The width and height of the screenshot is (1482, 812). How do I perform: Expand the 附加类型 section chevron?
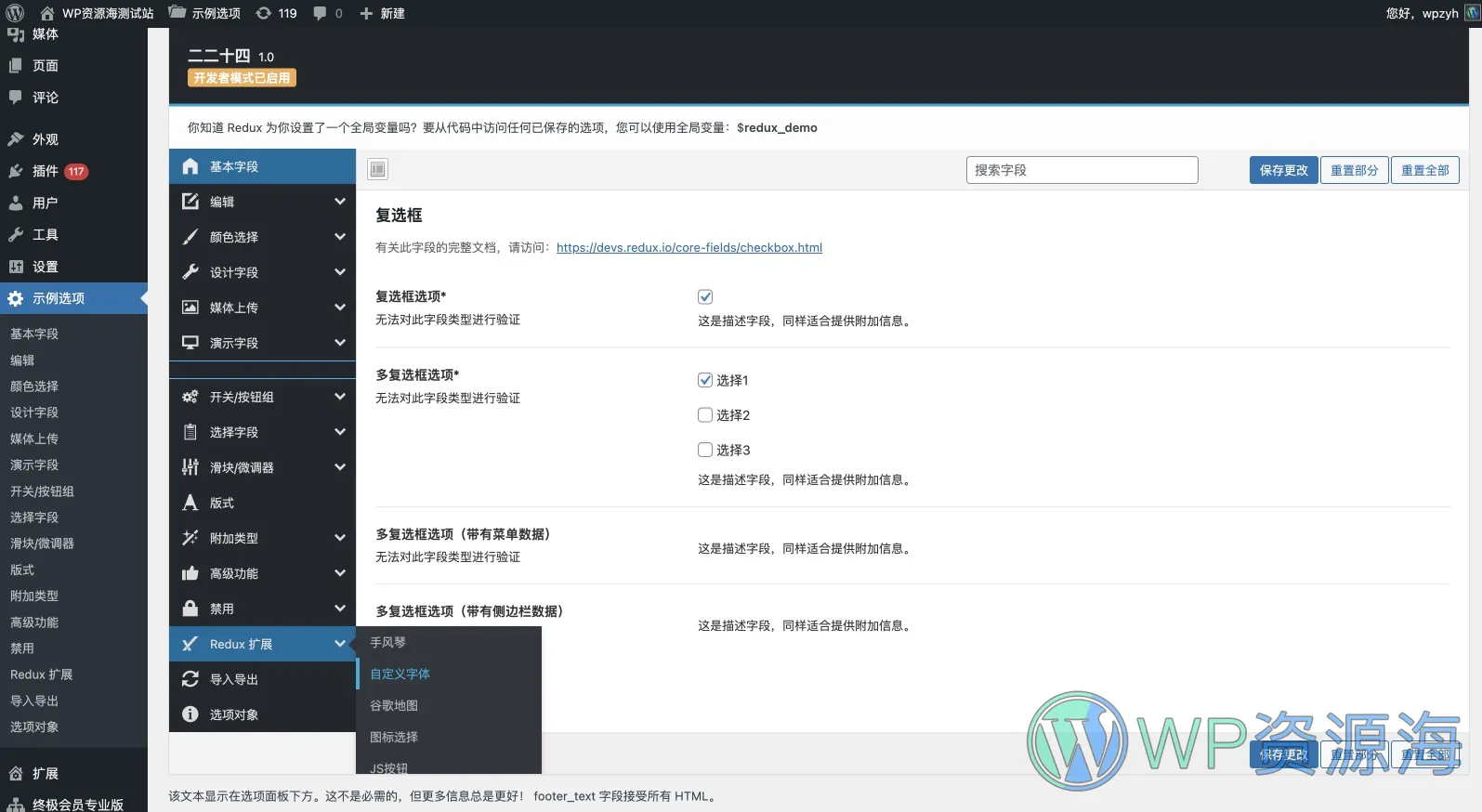[x=340, y=538]
